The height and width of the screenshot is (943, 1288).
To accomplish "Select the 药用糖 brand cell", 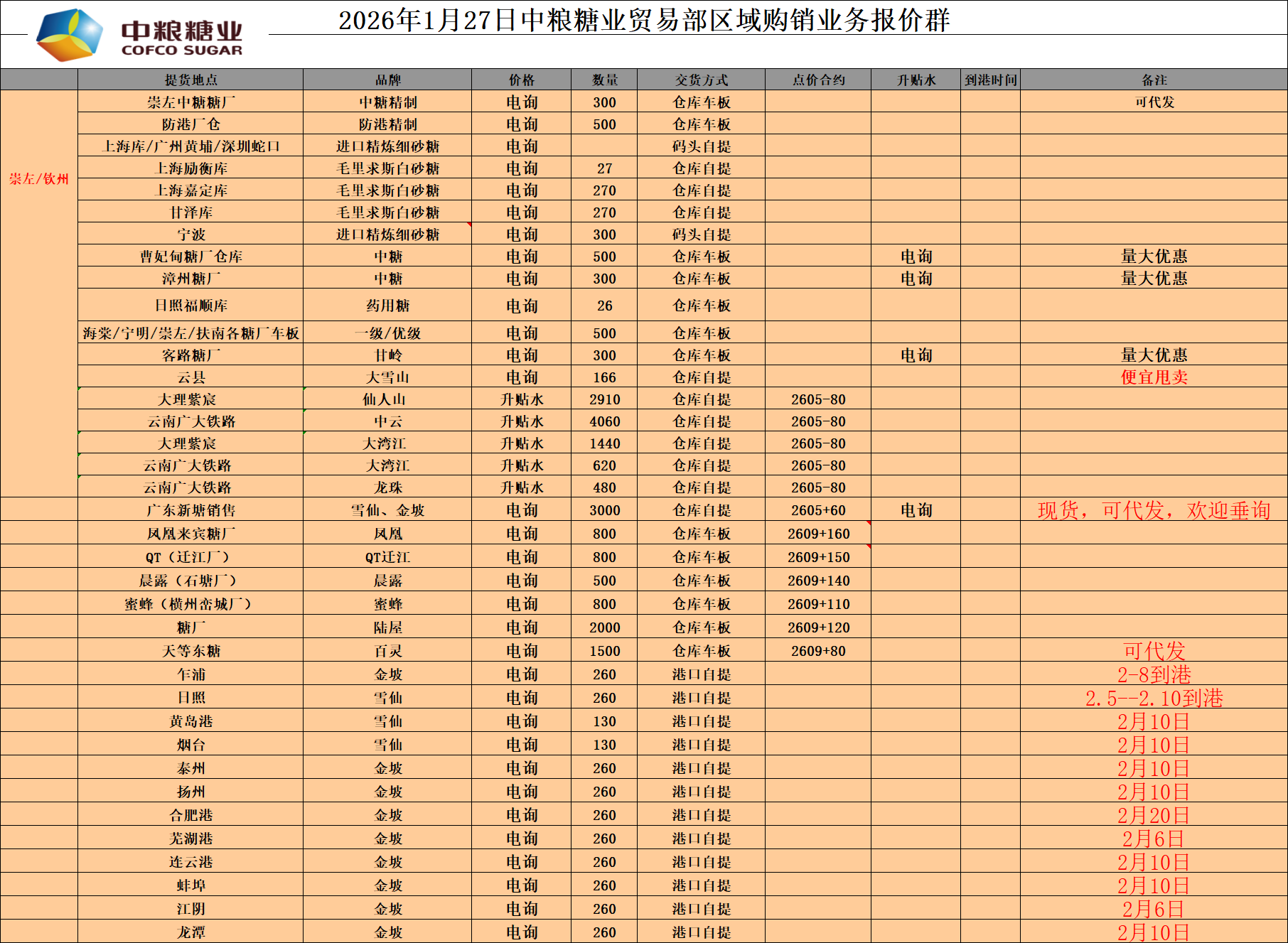I will (x=387, y=306).
